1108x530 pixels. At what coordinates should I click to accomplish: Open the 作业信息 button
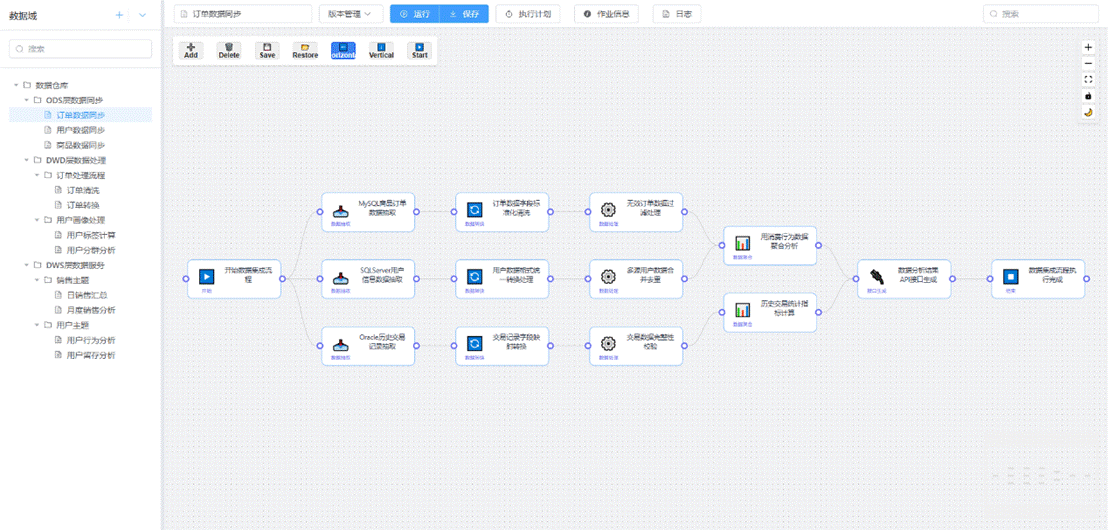click(x=606, y=14)
